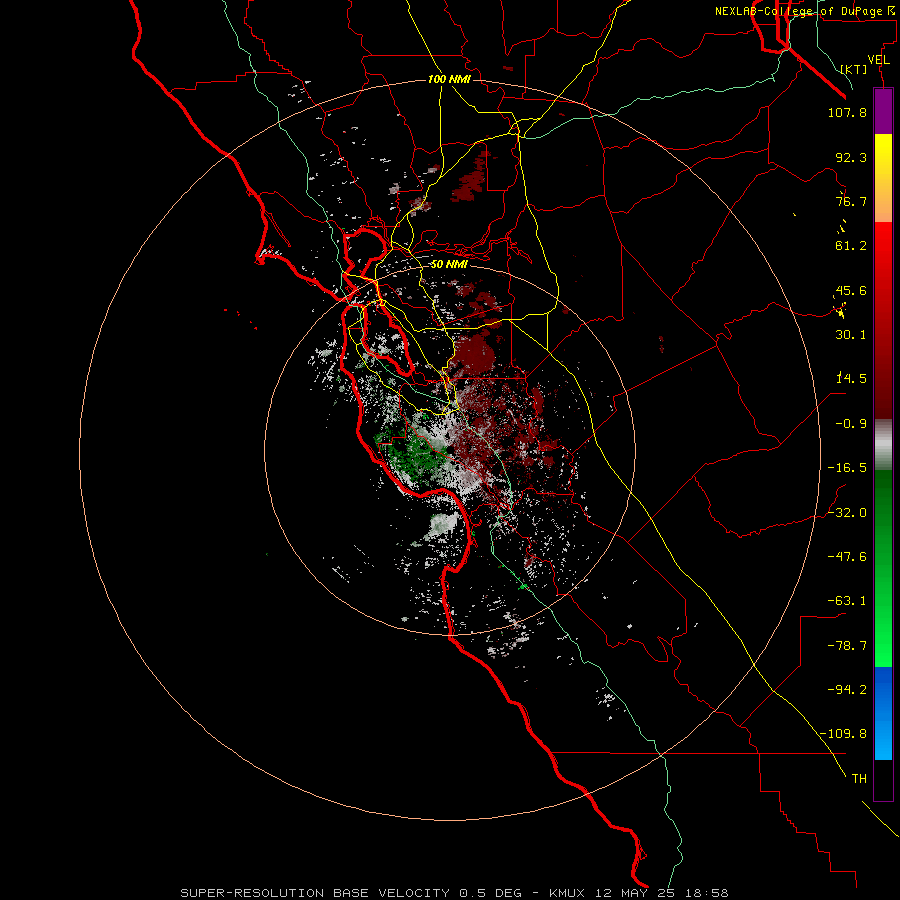
Task: Select the 92.3 legend value
Action: click(851, 157)
